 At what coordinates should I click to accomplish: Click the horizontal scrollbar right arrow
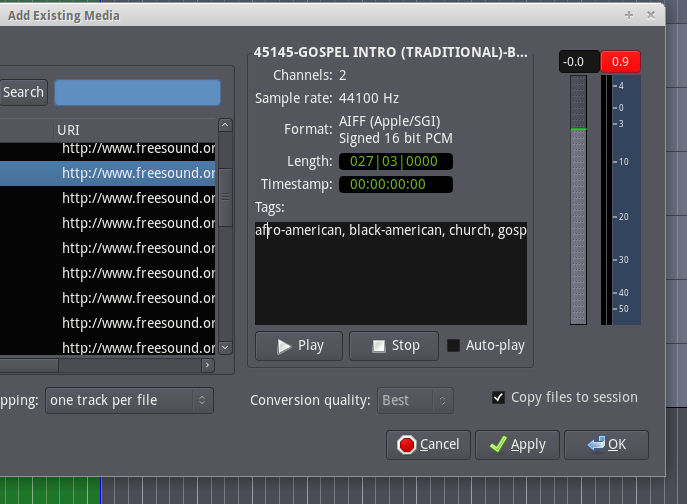[x=208, y=365]
